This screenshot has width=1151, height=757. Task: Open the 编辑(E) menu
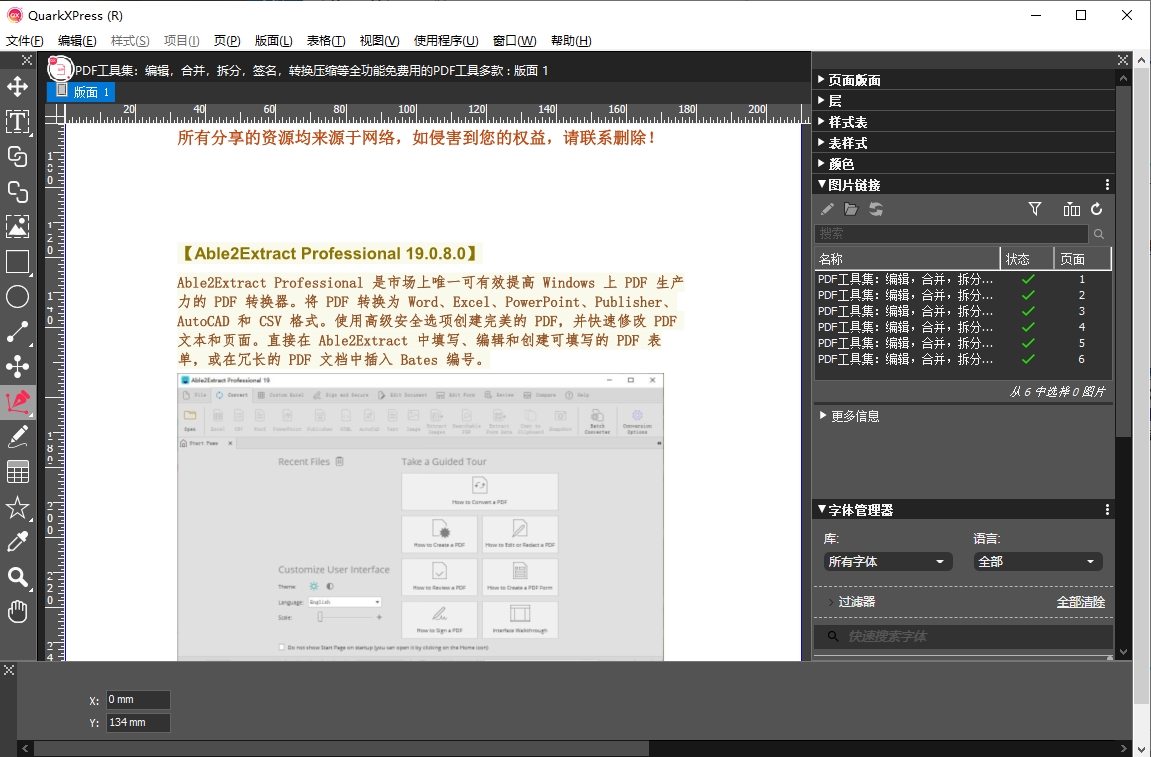pos(77,40)
